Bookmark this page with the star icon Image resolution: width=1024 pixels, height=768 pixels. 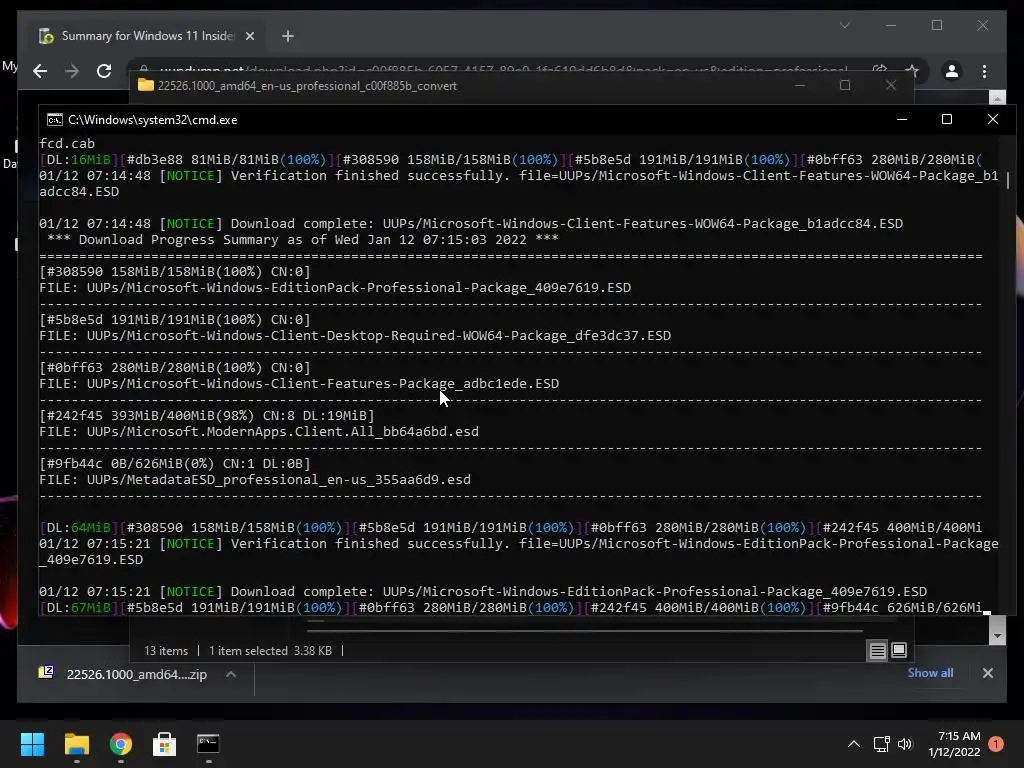(x=912, y=71)
